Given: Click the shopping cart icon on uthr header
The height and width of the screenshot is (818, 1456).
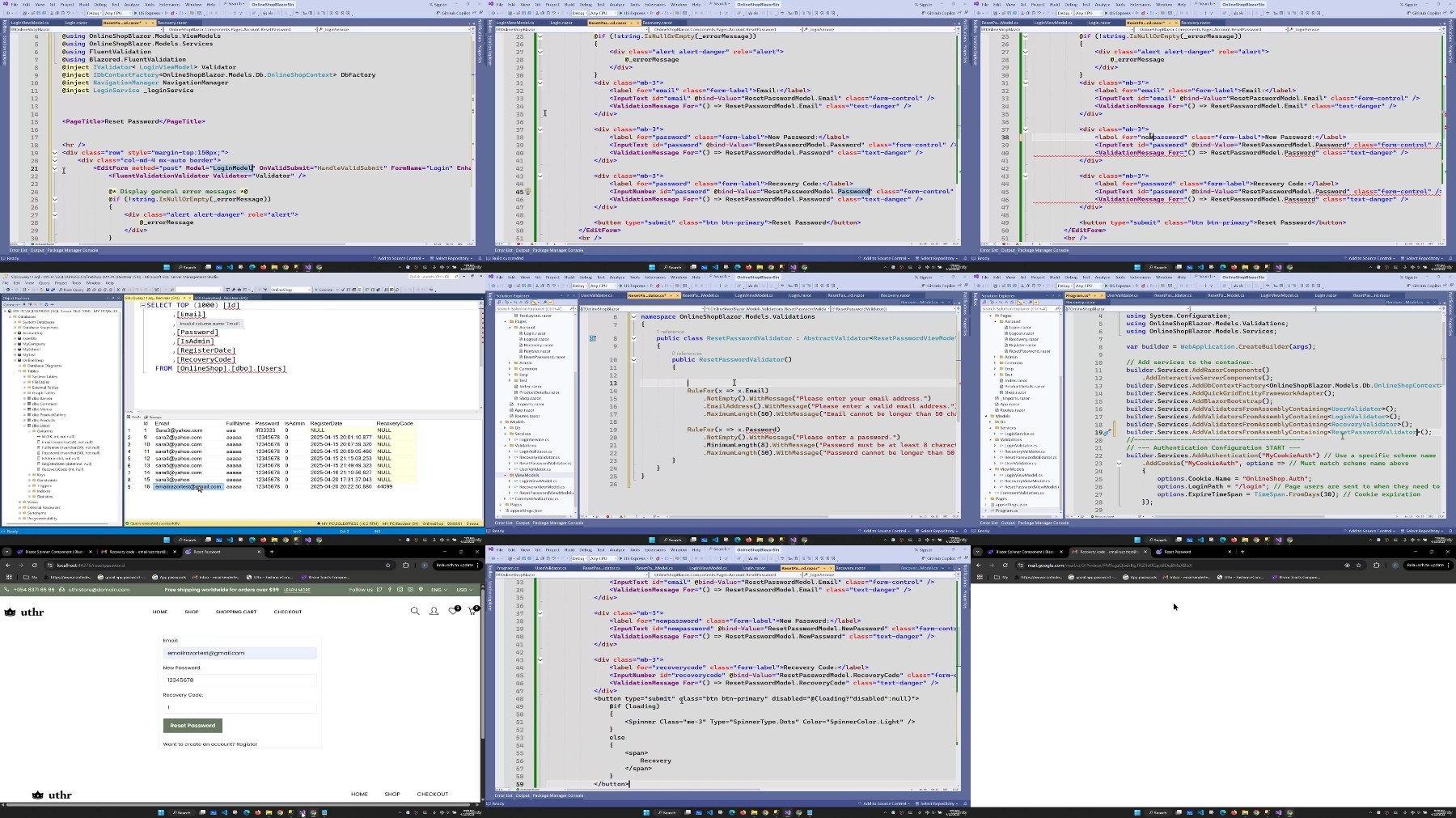Looking at the screenshot, I should pos(472,611).
